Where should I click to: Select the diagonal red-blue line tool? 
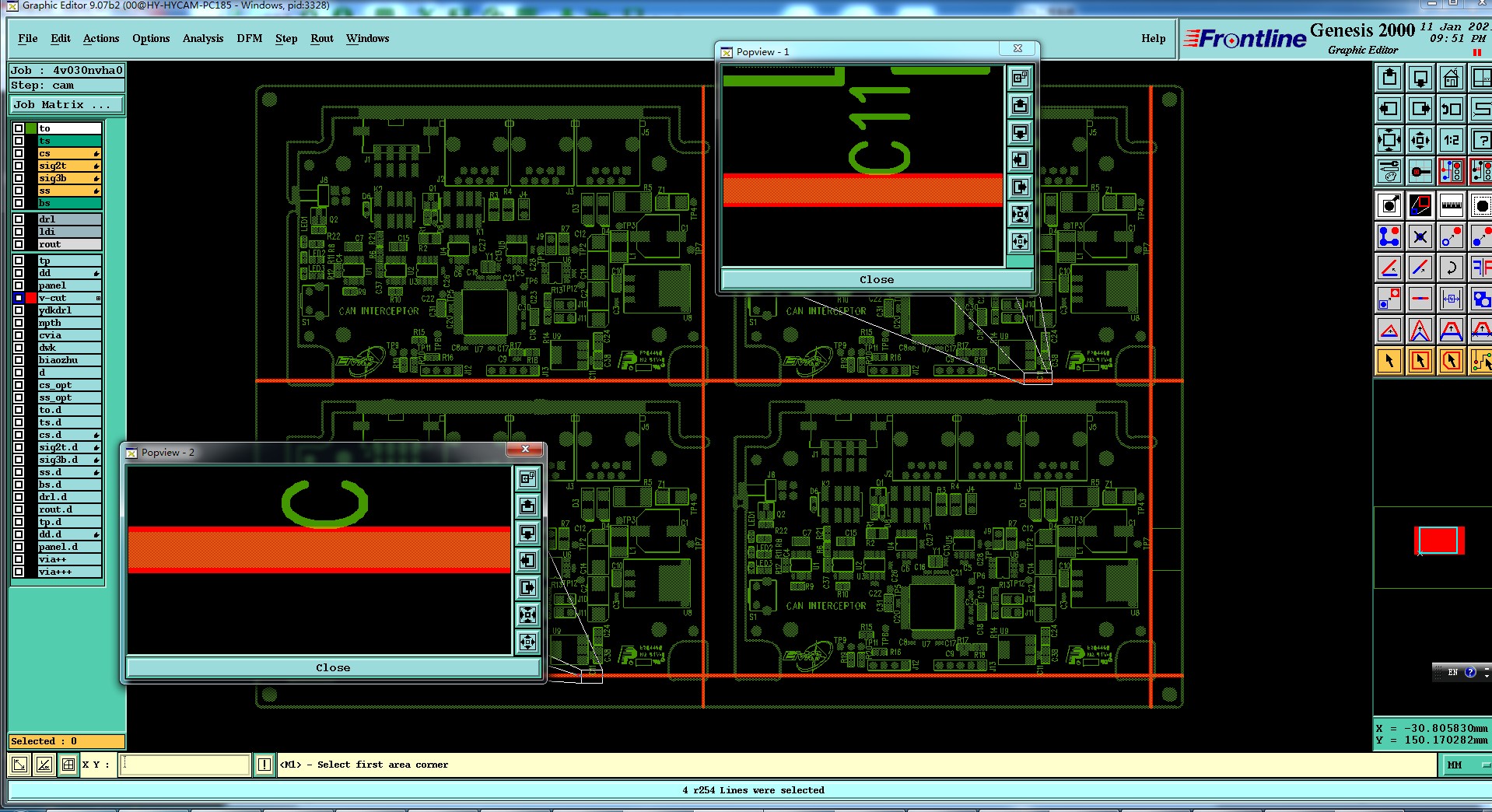point(1420,268)
